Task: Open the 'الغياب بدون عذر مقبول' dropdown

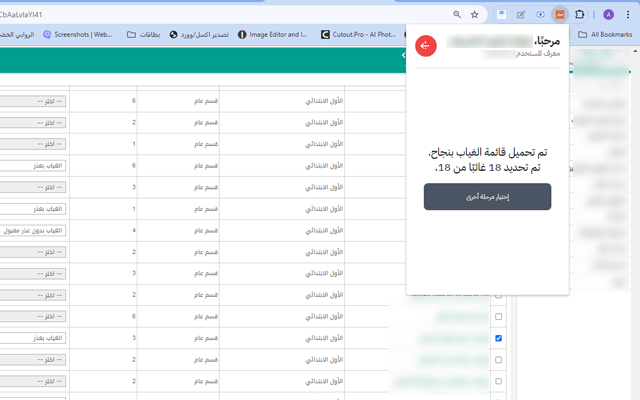Action: [x=33, y=230]
